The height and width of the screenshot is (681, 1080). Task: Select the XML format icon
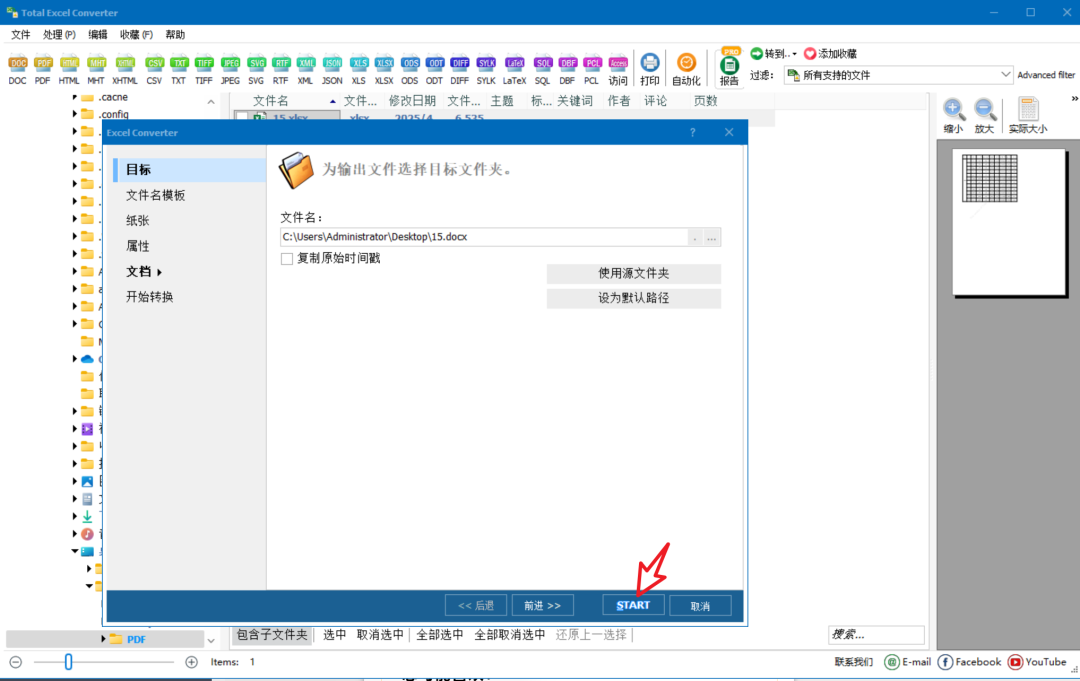point(305,70)
